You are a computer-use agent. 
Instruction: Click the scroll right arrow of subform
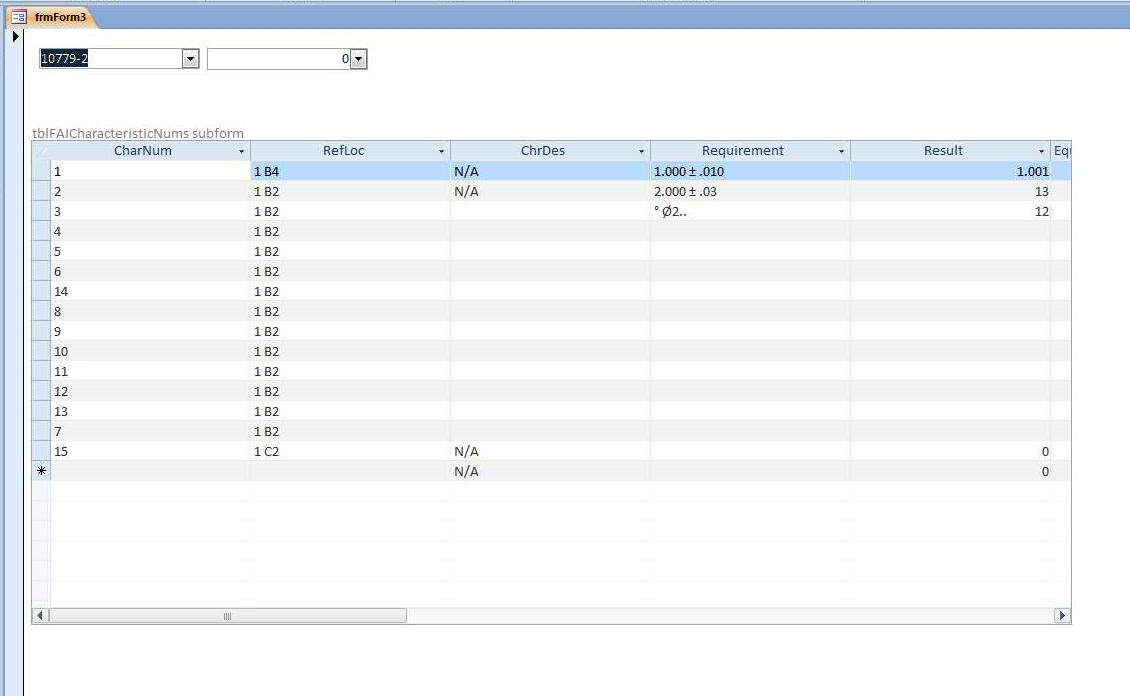pos(1062,616)
